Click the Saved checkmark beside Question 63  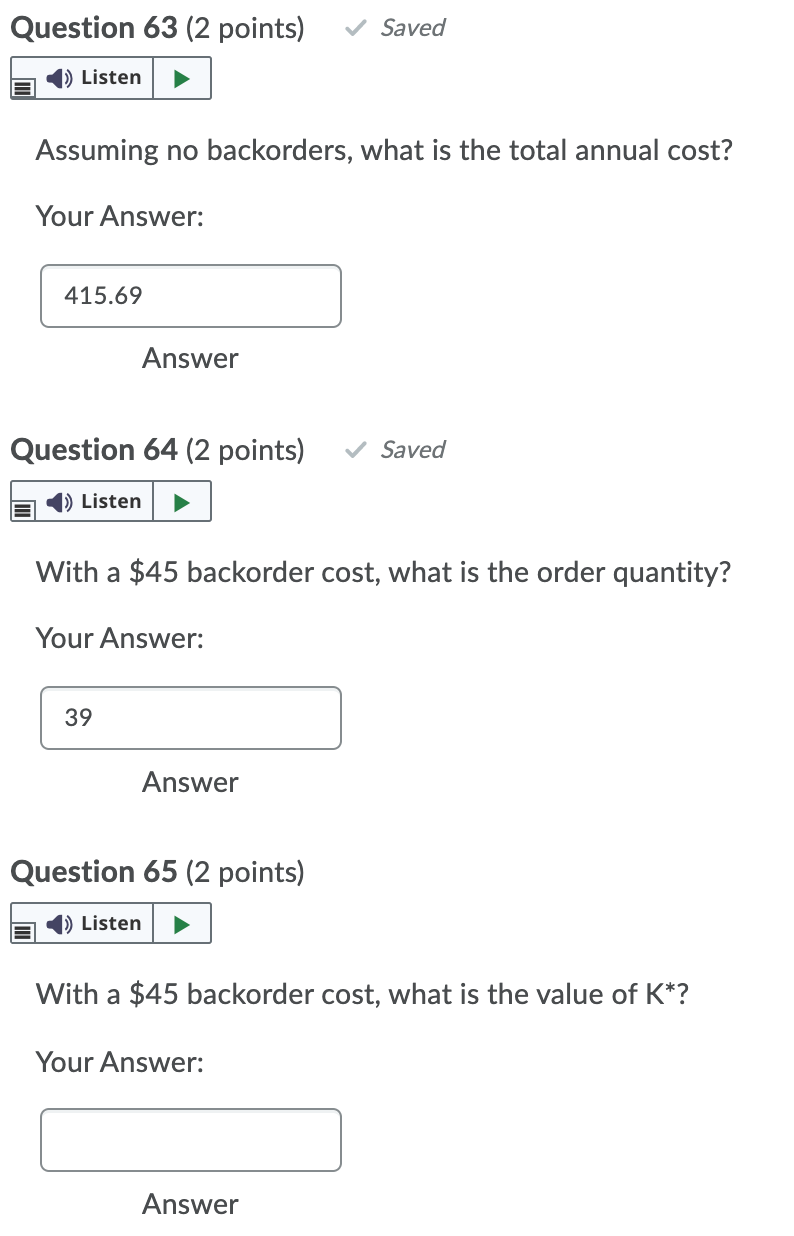click(x=354, y=28)
